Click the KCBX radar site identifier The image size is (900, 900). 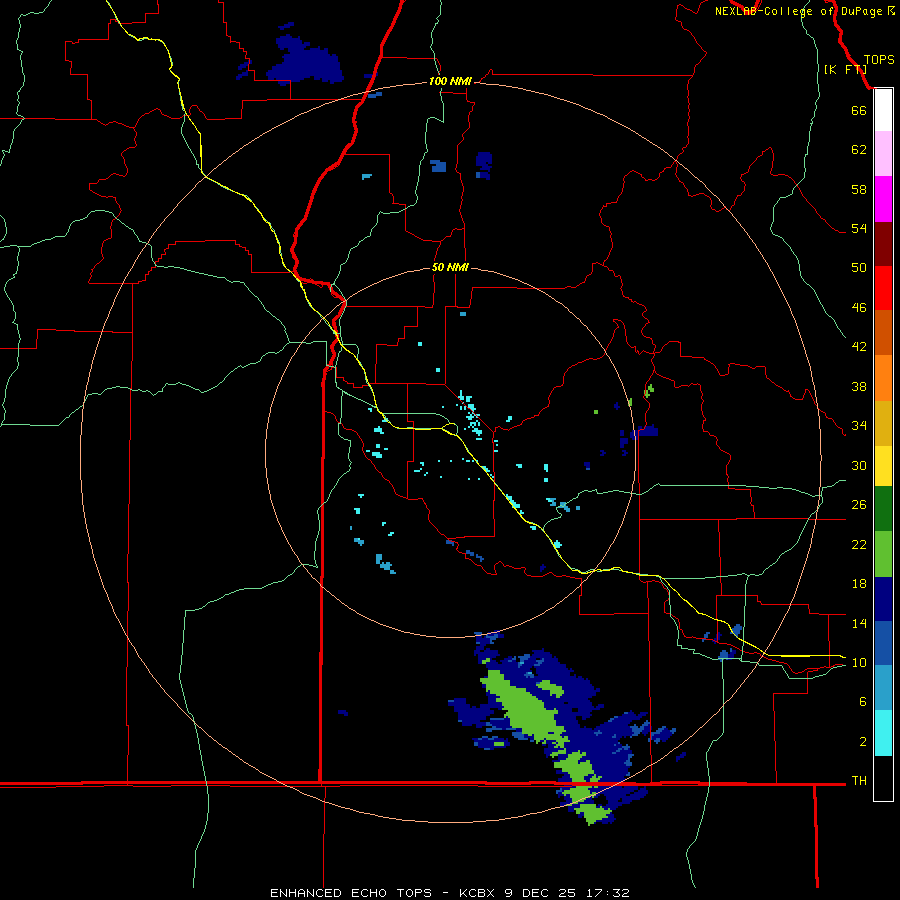pos(478,893)
